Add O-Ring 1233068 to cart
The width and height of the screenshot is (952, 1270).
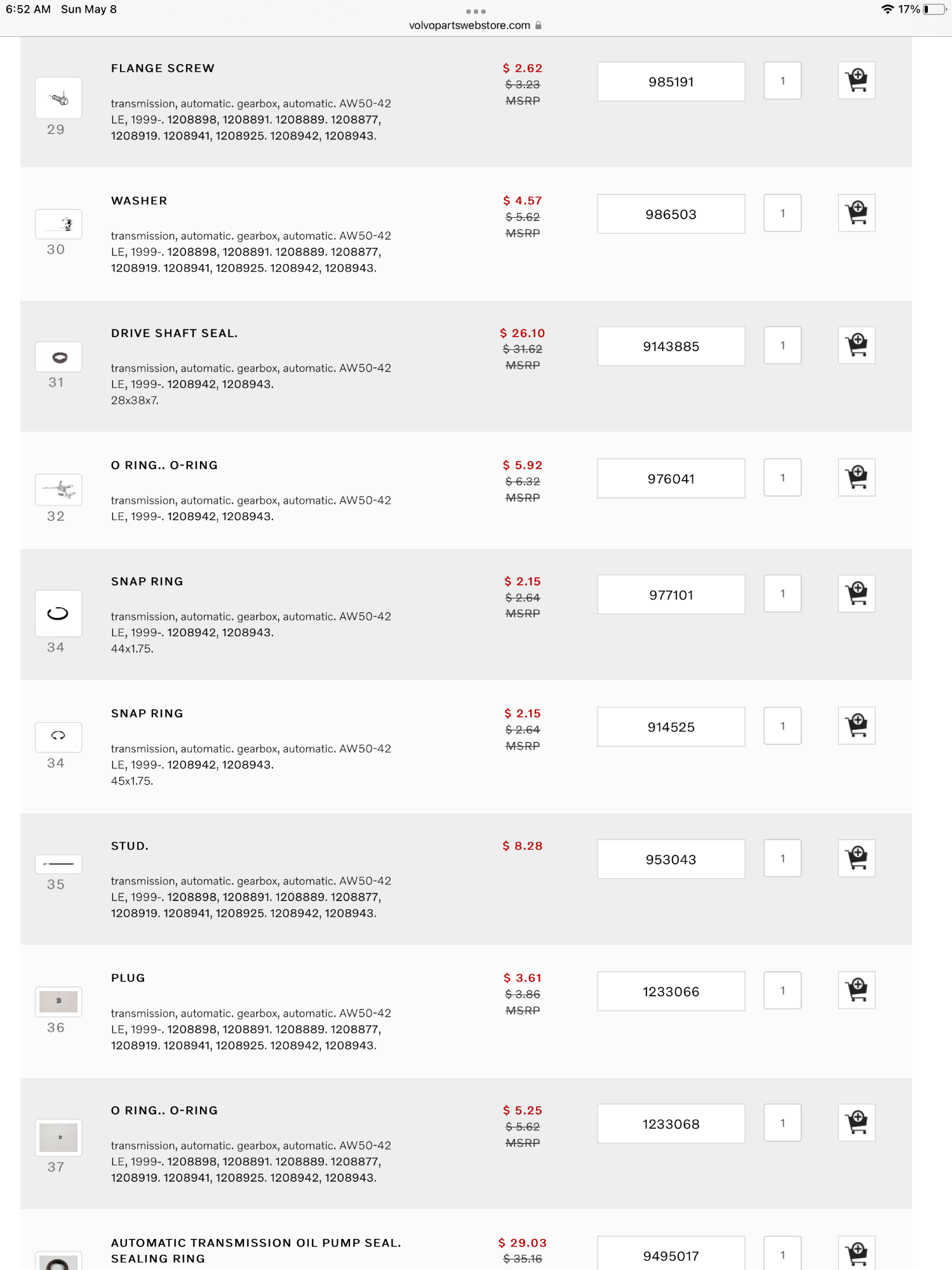point(856,1123)
